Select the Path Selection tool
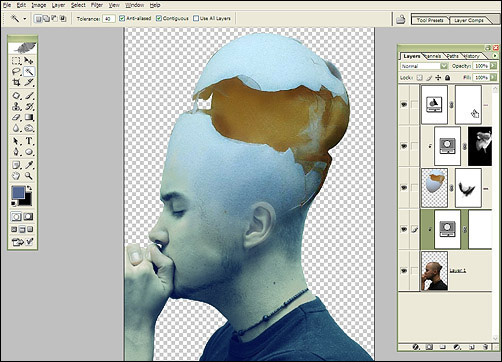502x362 pixels. (16, 141)
